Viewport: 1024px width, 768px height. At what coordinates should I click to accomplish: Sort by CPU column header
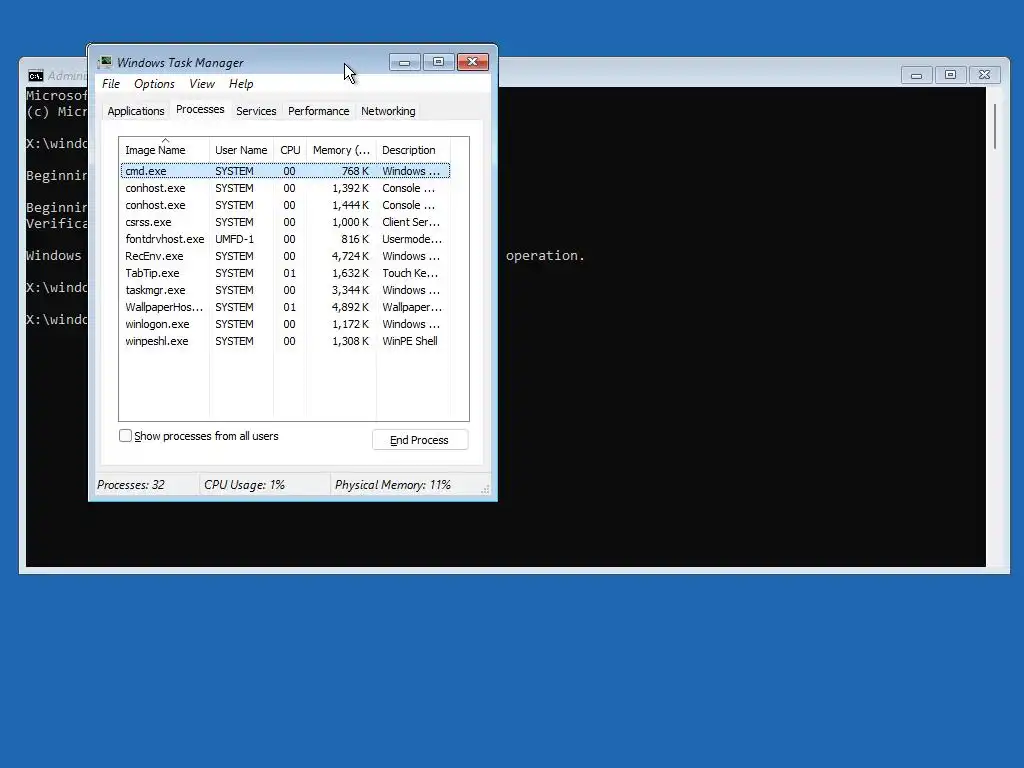point(290,150)
